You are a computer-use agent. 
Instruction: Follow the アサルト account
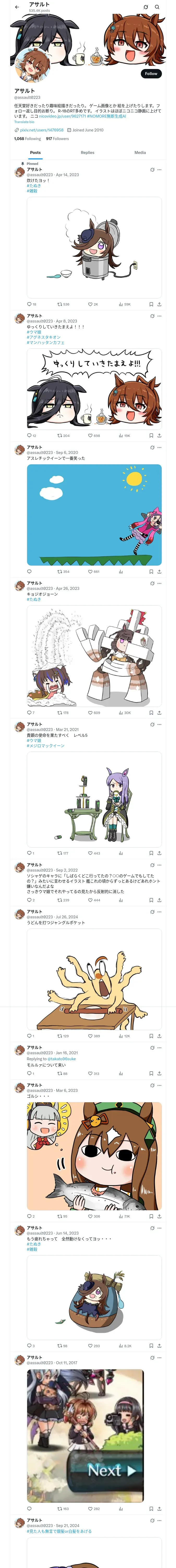click(x=151, y=74)
